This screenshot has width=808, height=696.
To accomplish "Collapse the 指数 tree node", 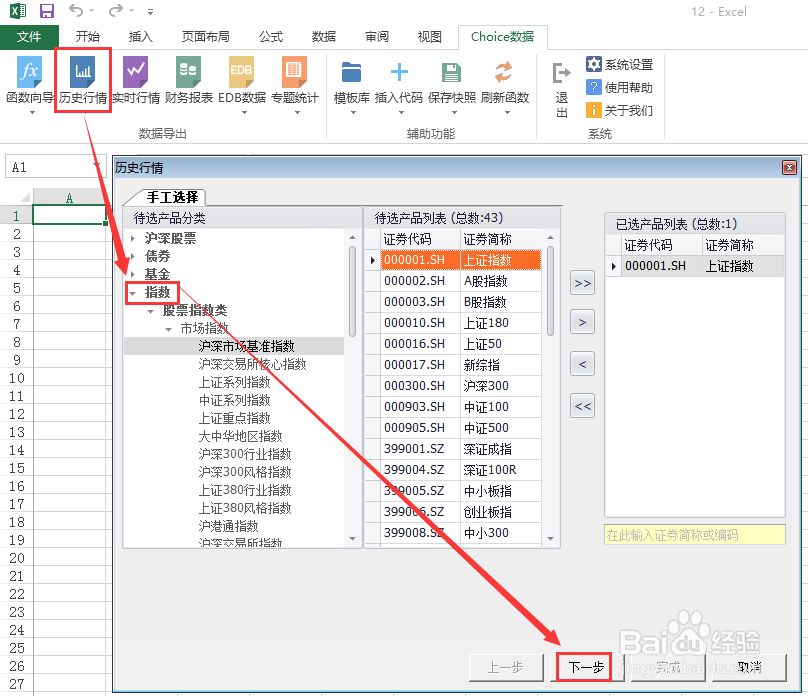I will [133, 293].
